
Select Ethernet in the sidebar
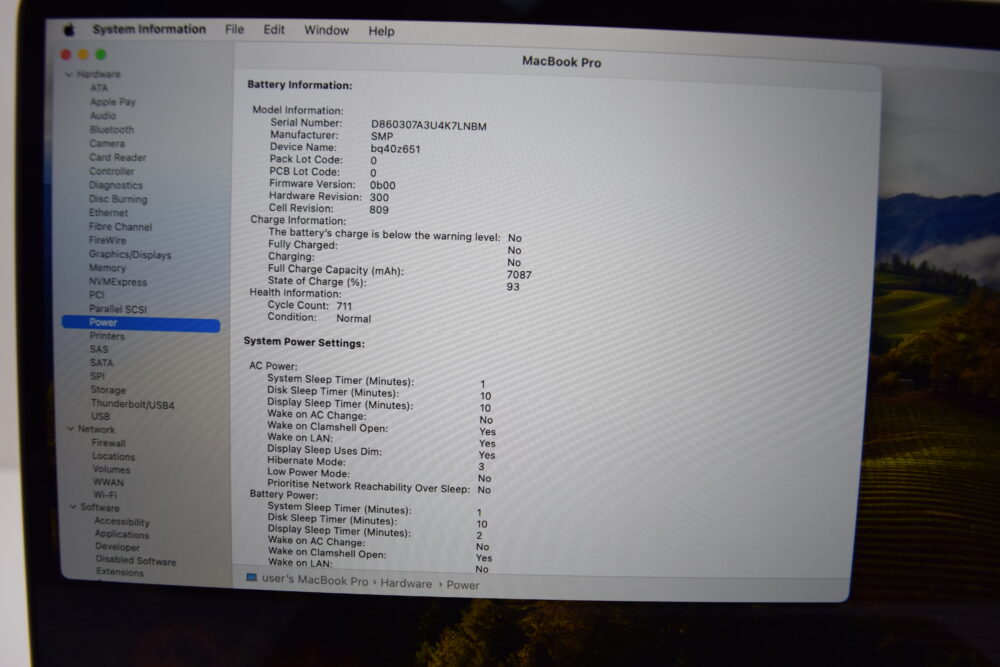point(108,212)
